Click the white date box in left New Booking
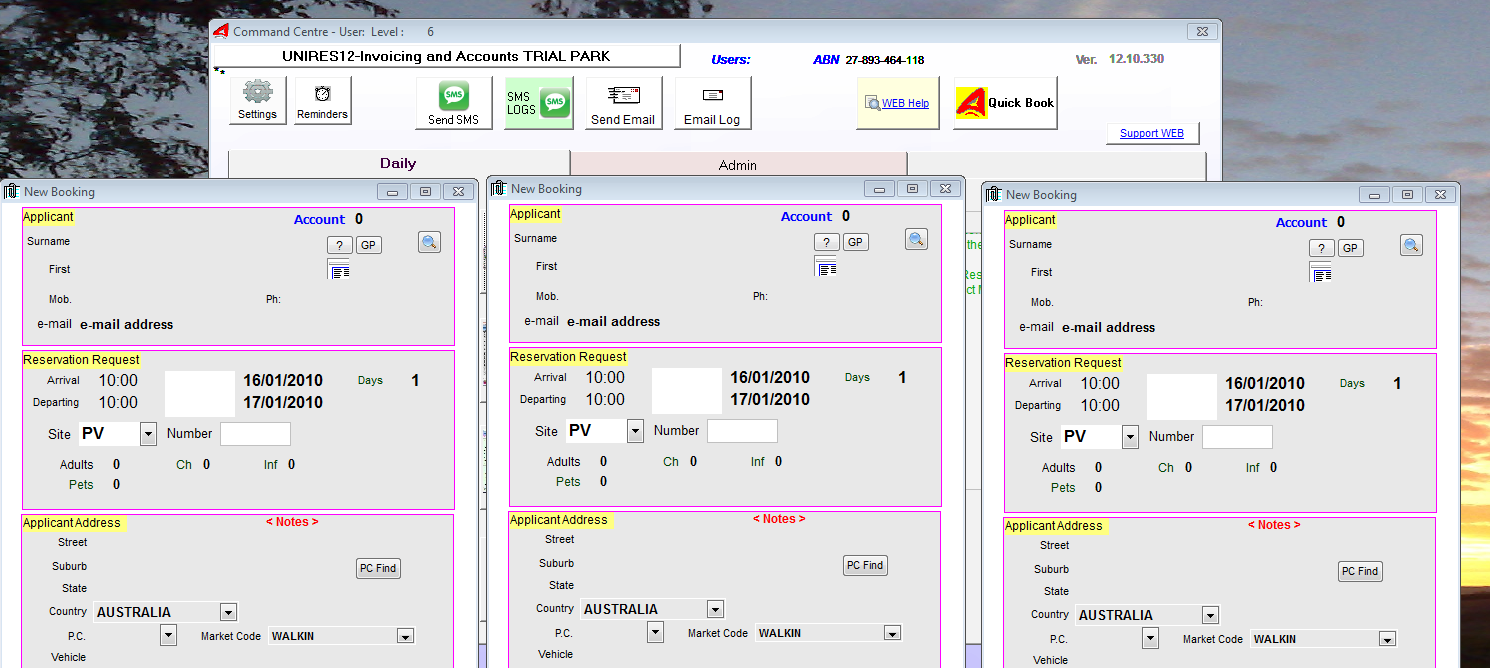 click(200, 394)
